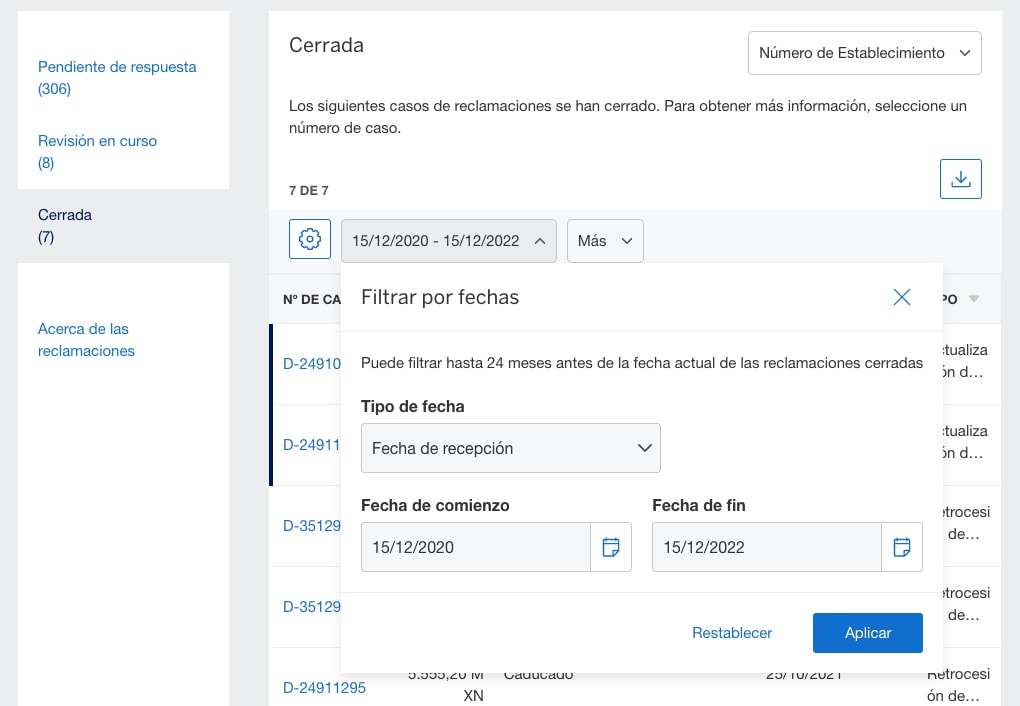Open the settings gear for table columns
1020x706 pixels.
pyautogui.click(x=309, y=239)
